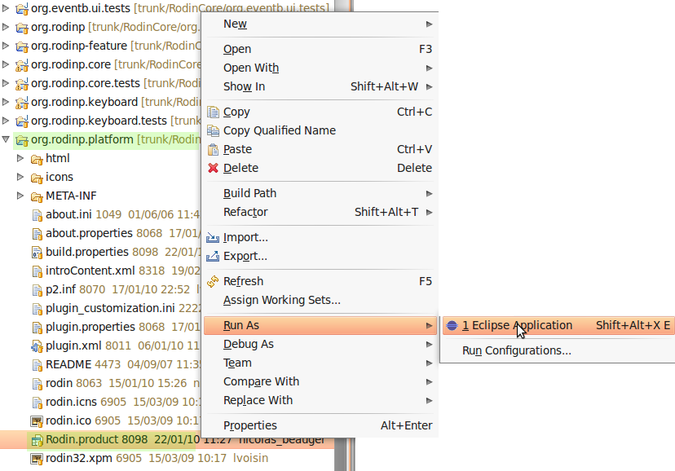Open the Replace With submenu
675x471 pixels.
point(319,400)
